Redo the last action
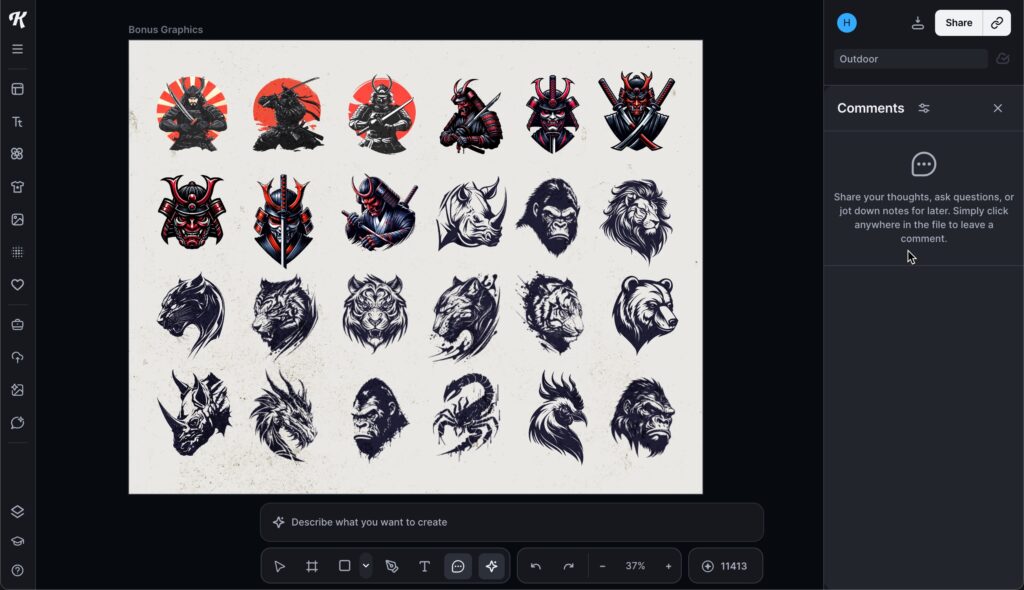The height and width of the screenshot is (590, 1024). 568,566
